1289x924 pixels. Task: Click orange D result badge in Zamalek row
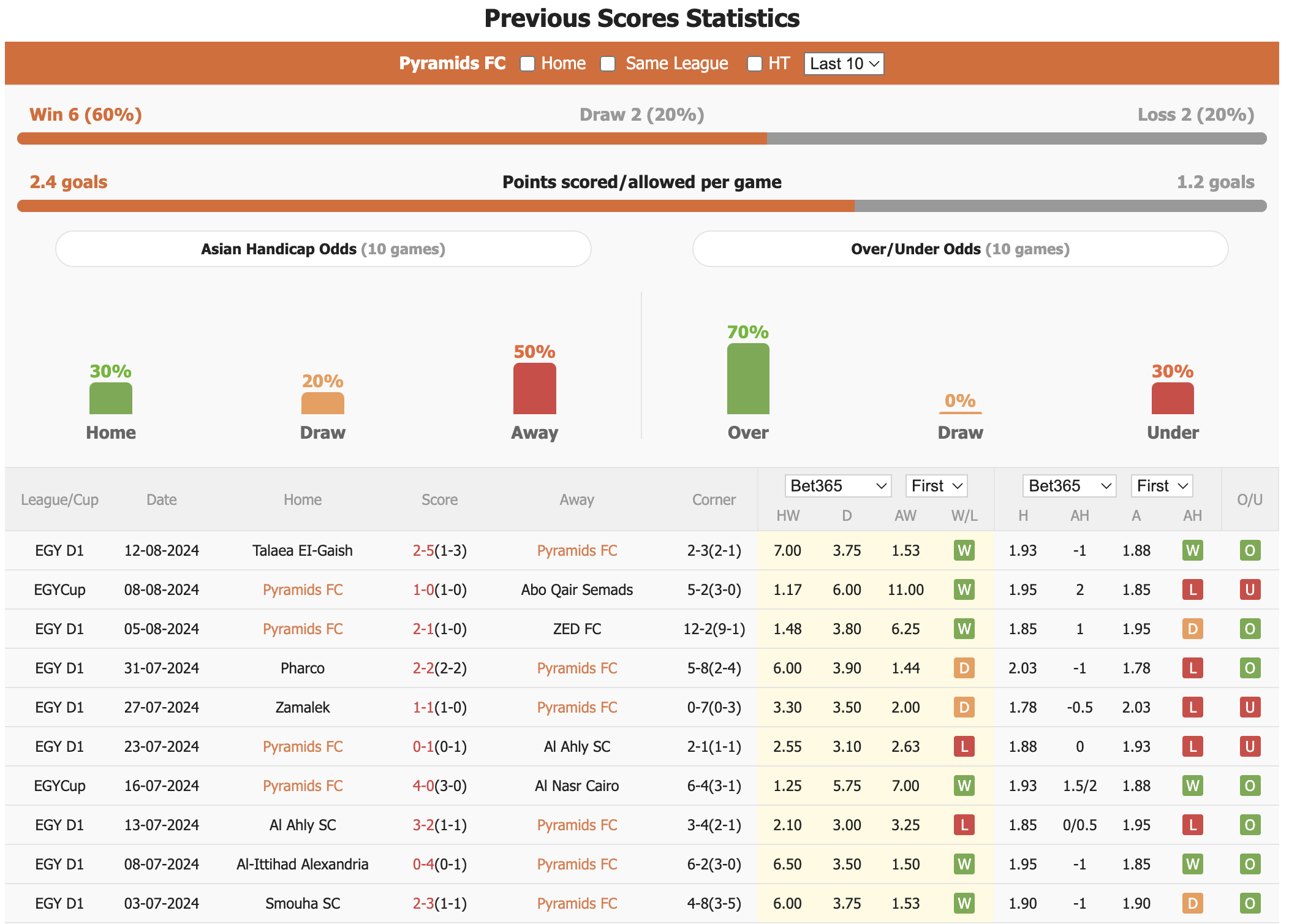(964, 707)
